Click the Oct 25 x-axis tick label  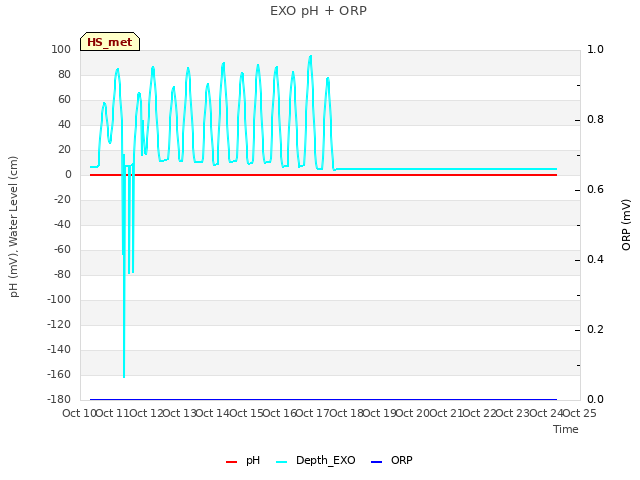[579, 413]
